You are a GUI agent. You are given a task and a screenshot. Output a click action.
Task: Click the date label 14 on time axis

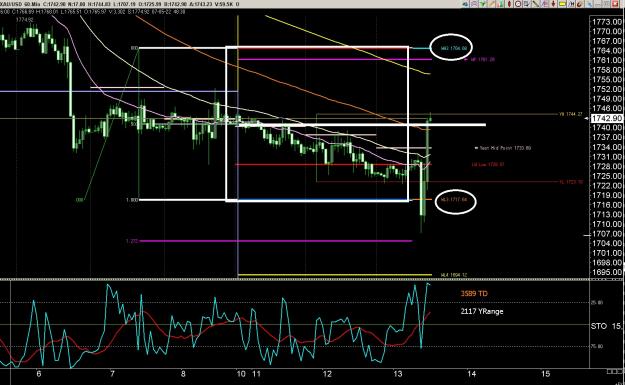click(472, 374)
